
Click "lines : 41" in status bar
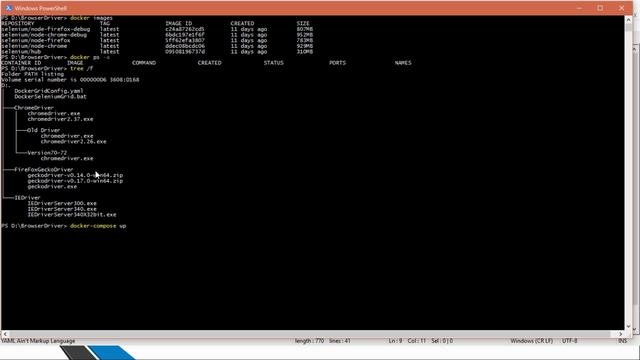coord(340,341)
